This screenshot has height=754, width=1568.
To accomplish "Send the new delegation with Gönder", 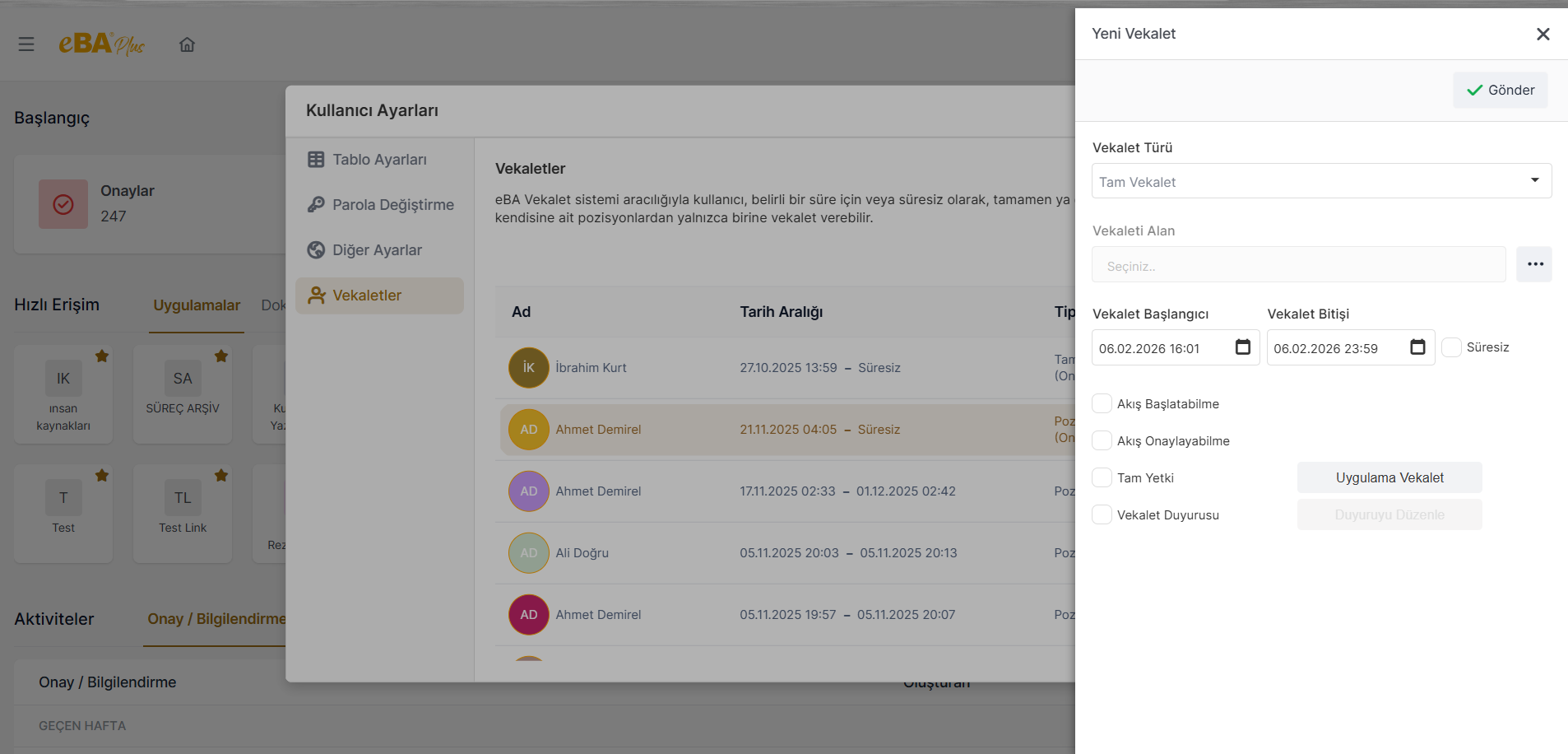I will pyautogui.click(x=1500, y=90).
